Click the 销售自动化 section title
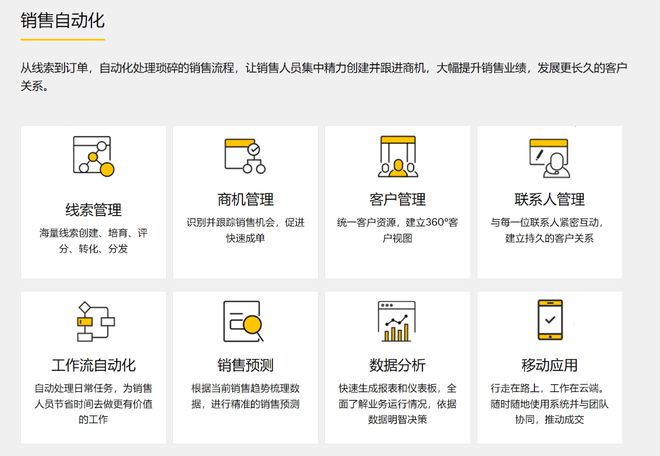This screenshot has height=456, width=660. click(x=62, y=20)
